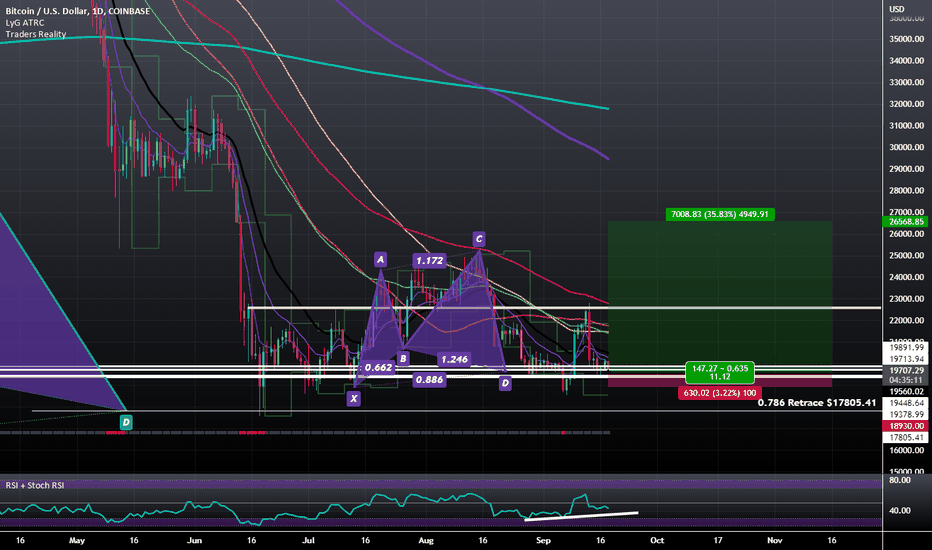The height and width of the screenshot is (550, 932).
Task: Click the 19560.02 price tag
Action: 907,391
